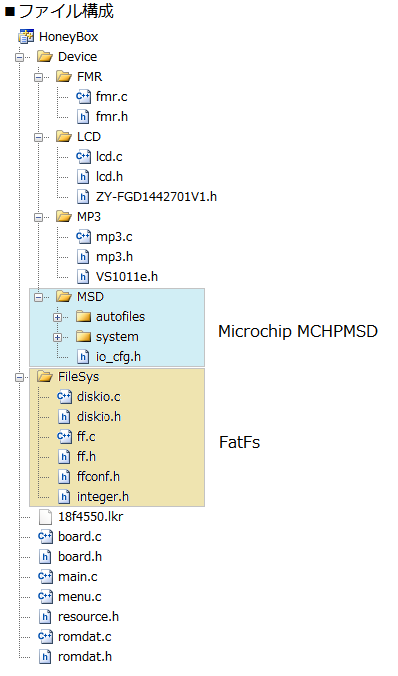The height and width of the screenshot is (676, 398).
Task: Select ffconf.h in the FileSys folder
Action: tap(98, 476)
